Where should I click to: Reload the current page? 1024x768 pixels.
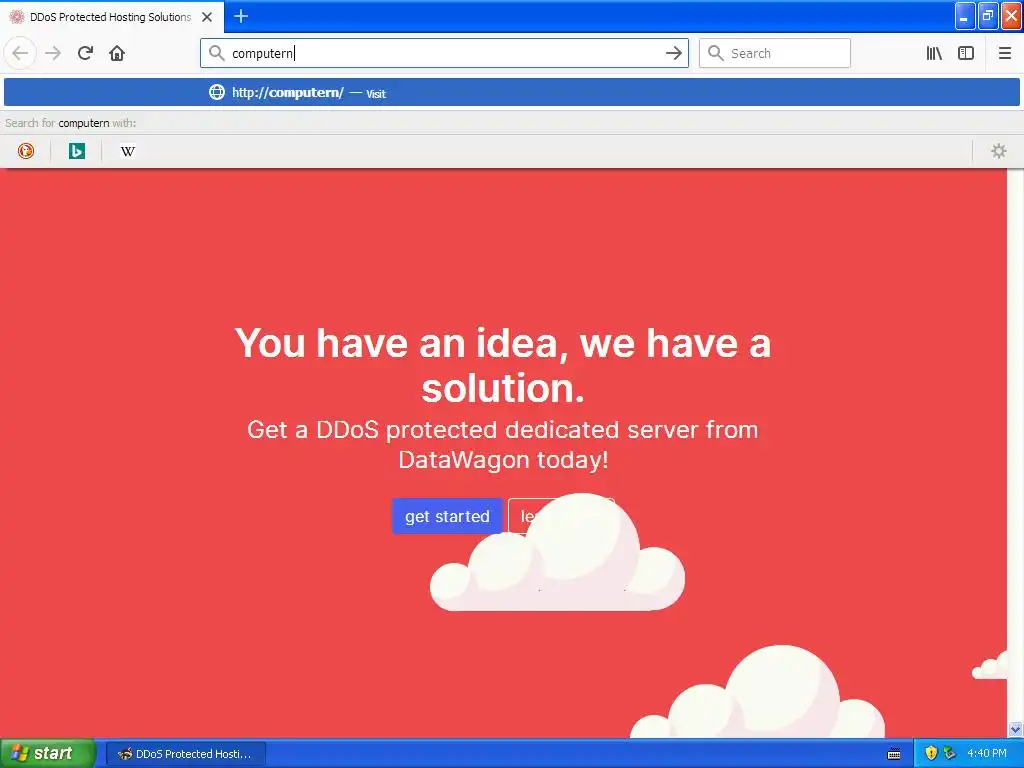tap(85, 53)
